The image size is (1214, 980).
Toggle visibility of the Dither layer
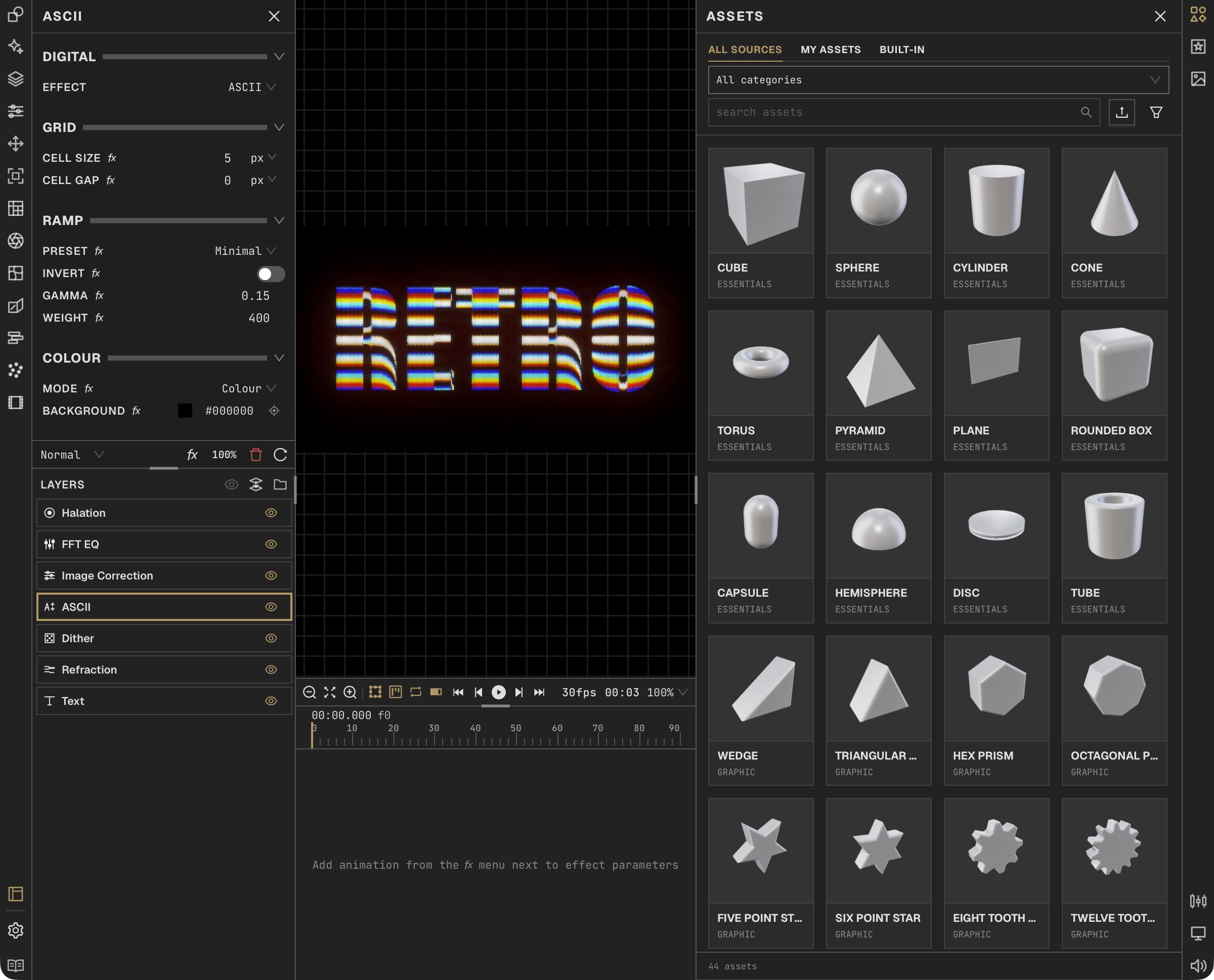click(x=271, y=638)
